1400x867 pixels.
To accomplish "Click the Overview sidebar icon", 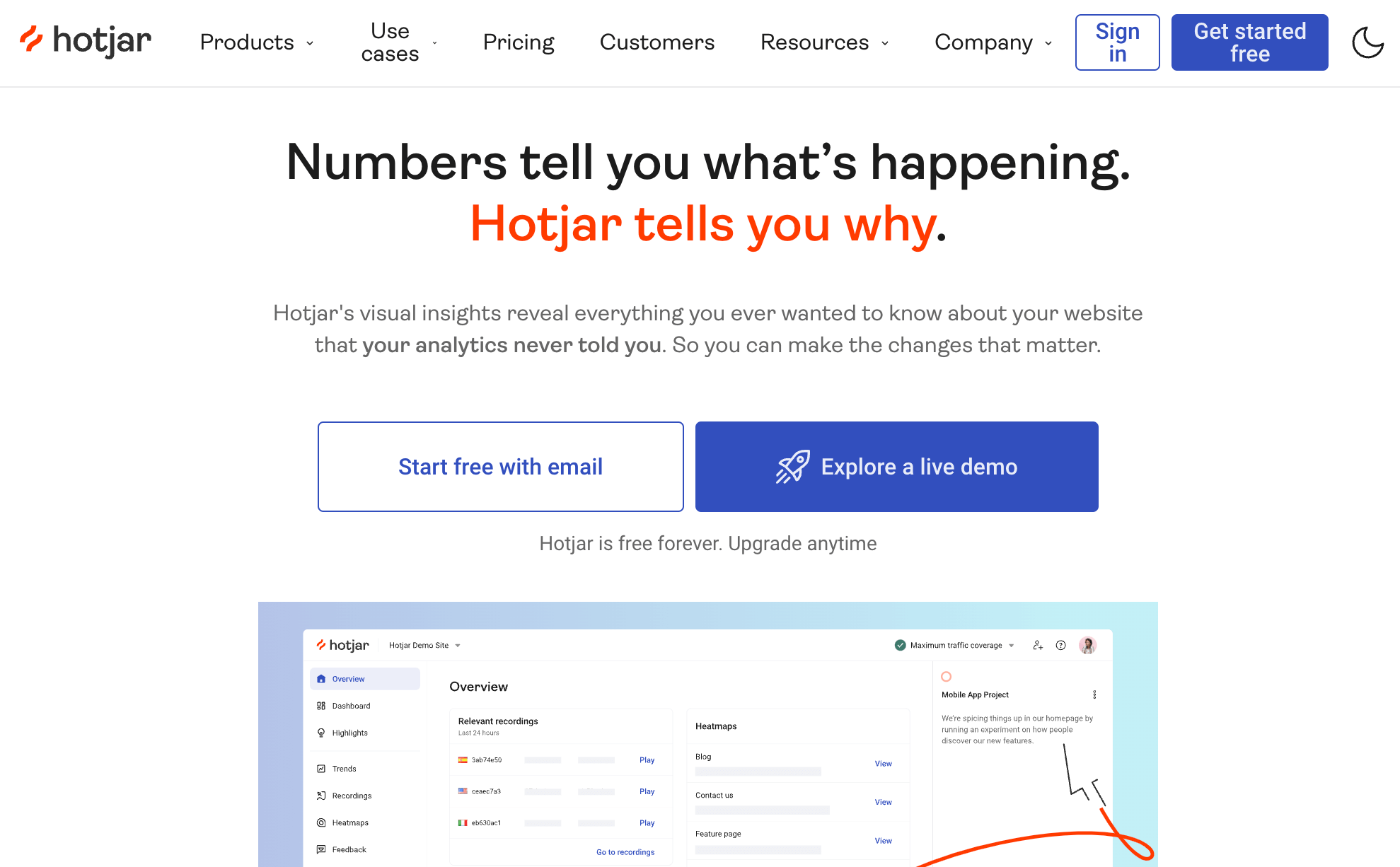I will (321, 679).
